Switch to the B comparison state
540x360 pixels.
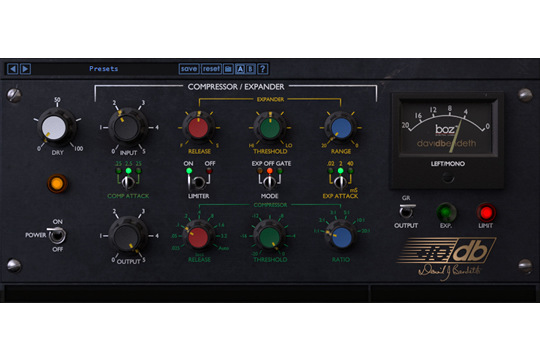(x=251, y=69)
